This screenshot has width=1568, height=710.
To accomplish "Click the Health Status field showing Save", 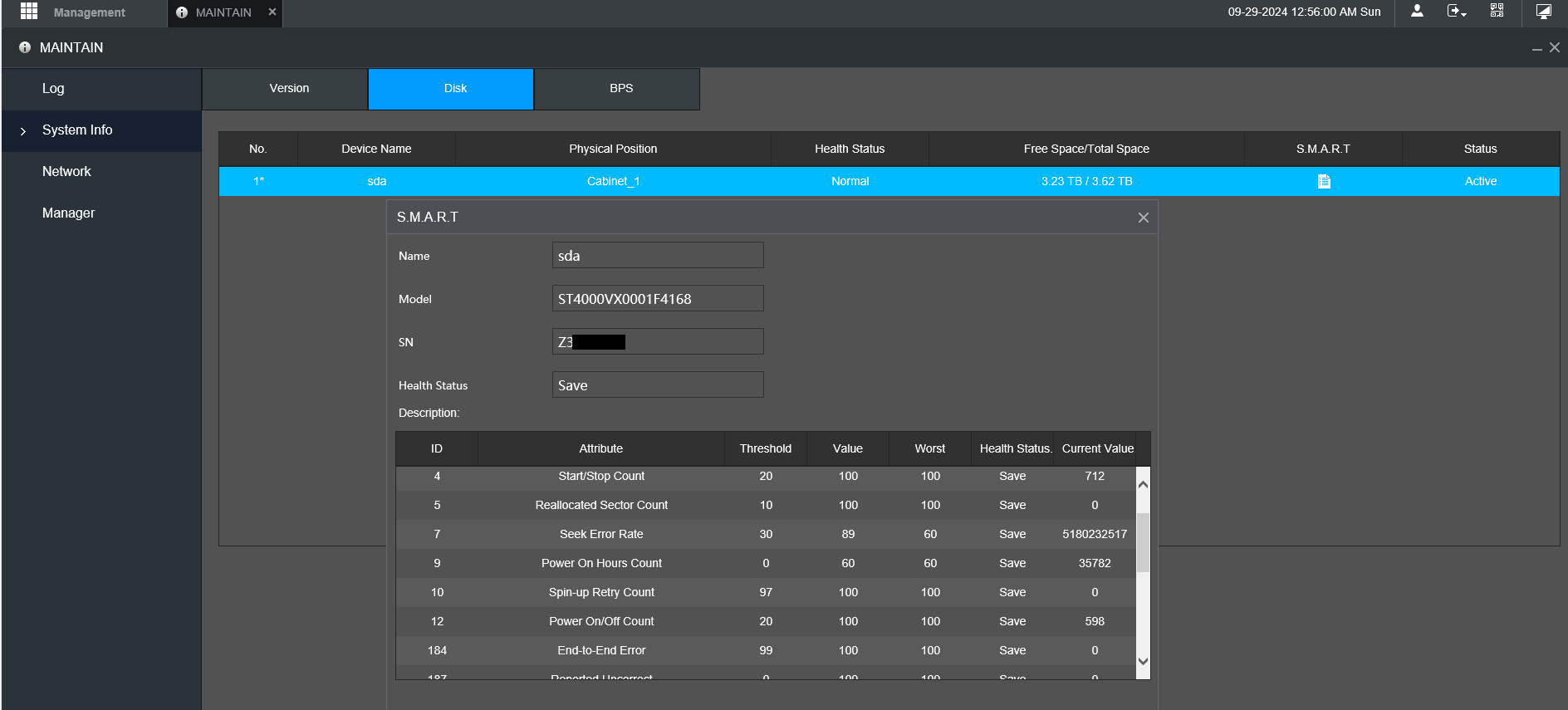I will 658,384.
